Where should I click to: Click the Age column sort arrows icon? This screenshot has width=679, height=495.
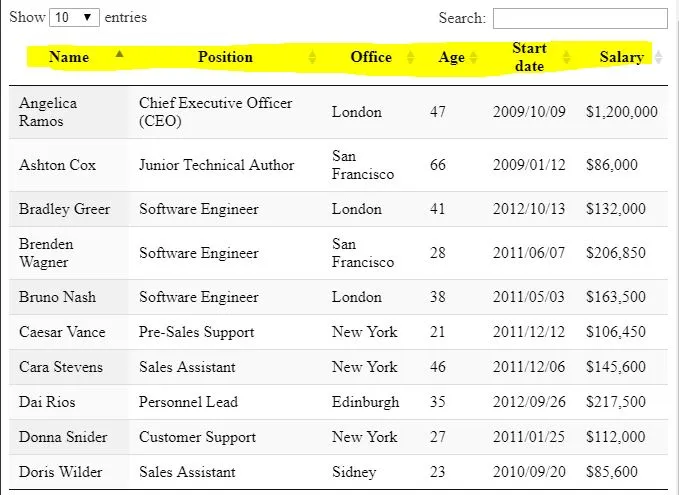click(x=474, y=58)
